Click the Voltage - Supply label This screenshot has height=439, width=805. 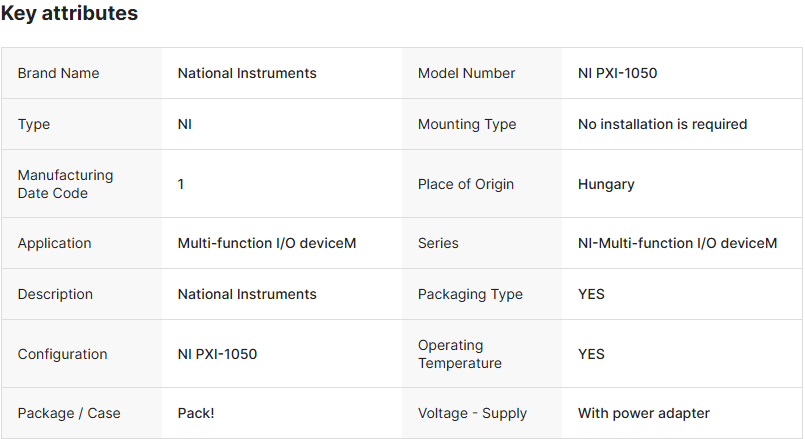(472, 413)
